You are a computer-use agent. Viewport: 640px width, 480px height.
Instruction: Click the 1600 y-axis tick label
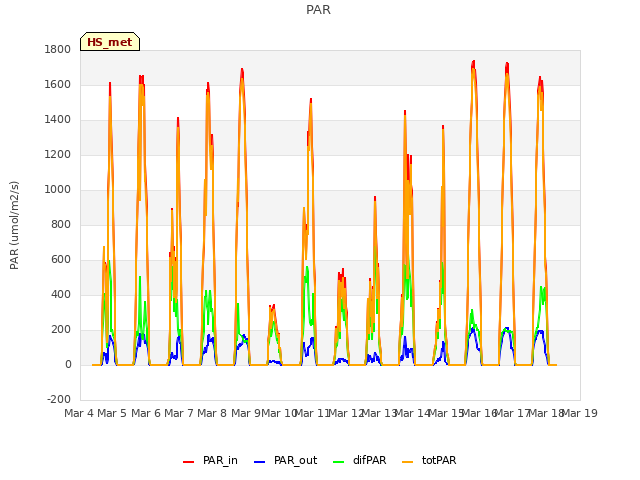click(58, 84)
